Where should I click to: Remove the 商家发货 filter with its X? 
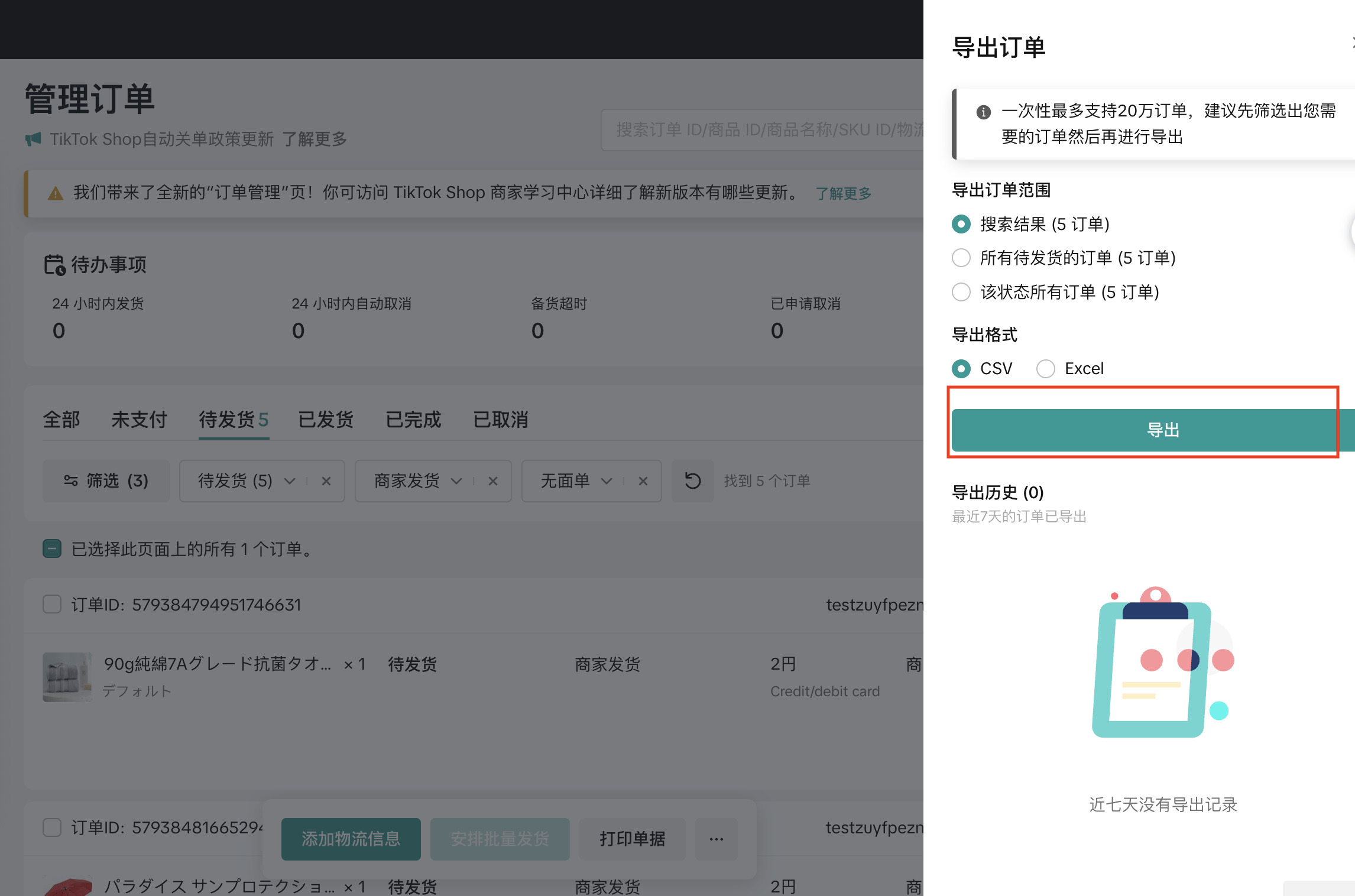click(x=492, y=481)
